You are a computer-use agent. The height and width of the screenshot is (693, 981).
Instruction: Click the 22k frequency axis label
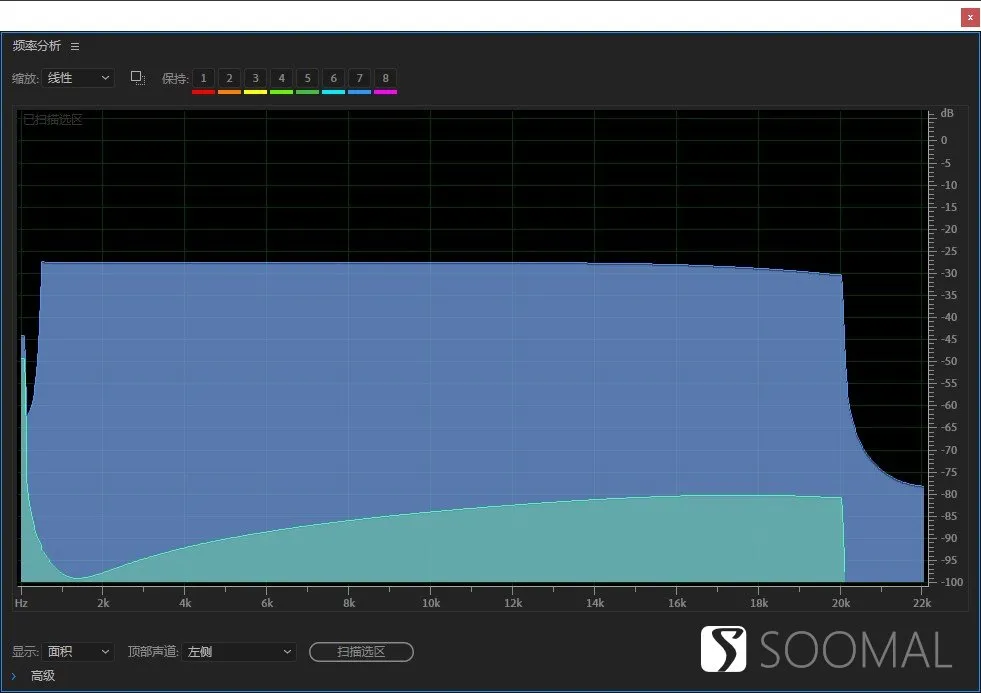point(922,603)
